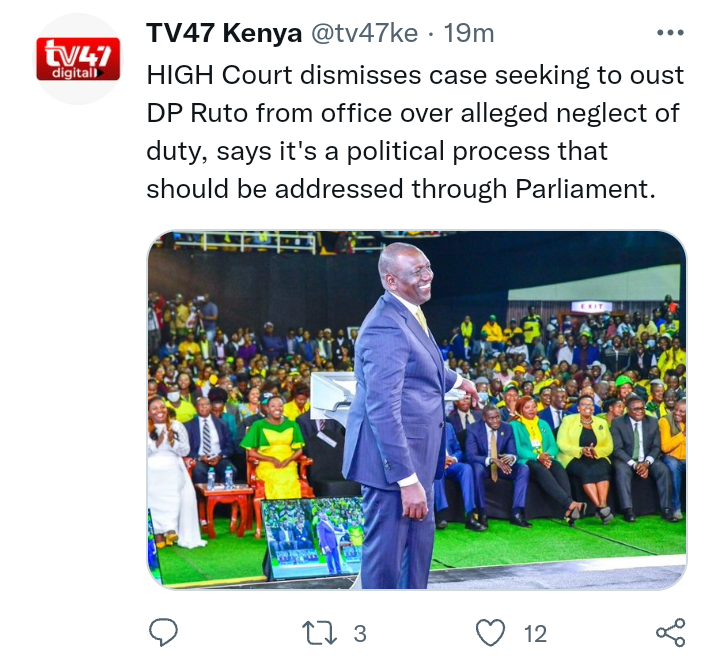Open the 19m timestamp permalink

tap(469, 33)
